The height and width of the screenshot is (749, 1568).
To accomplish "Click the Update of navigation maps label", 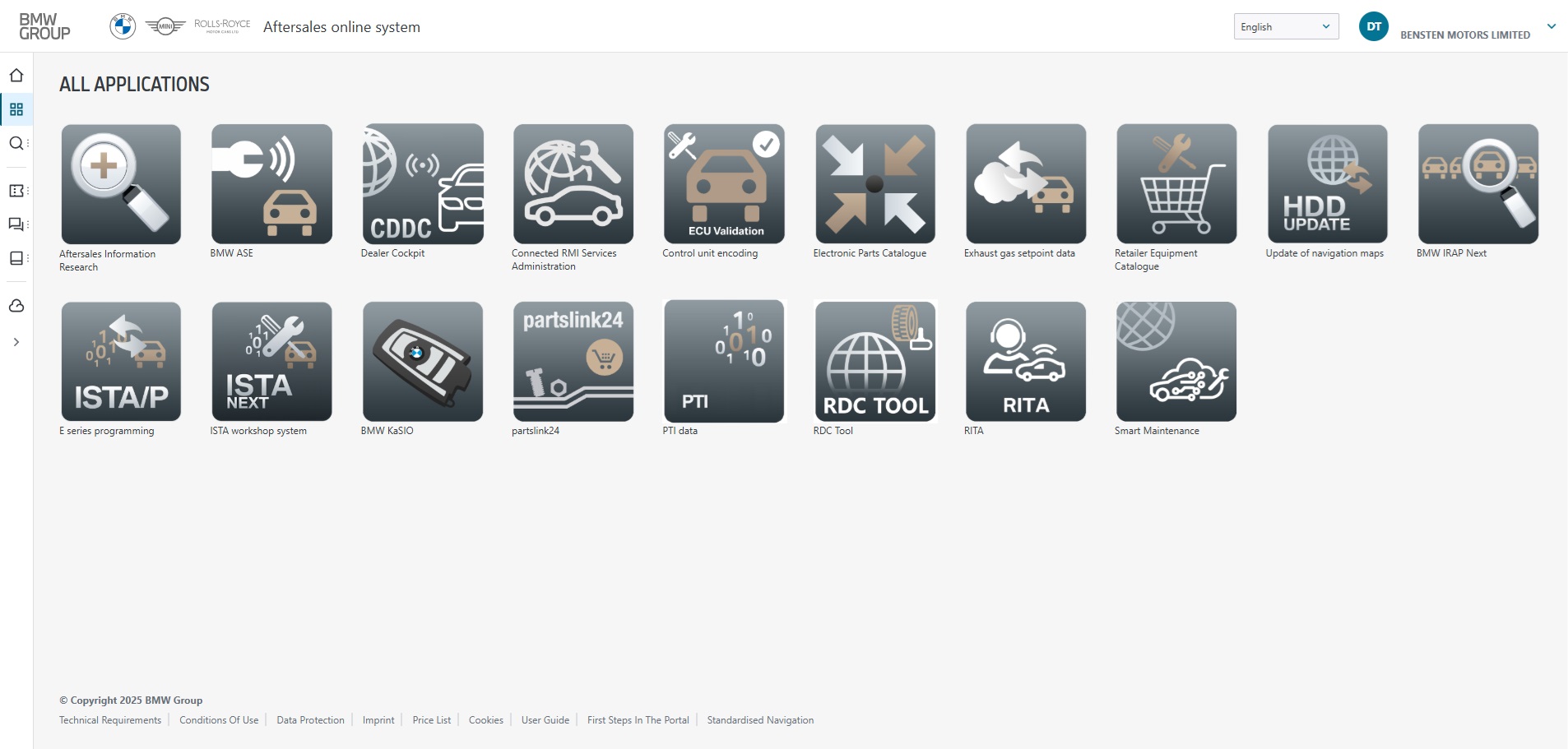I will (1324, 253).
